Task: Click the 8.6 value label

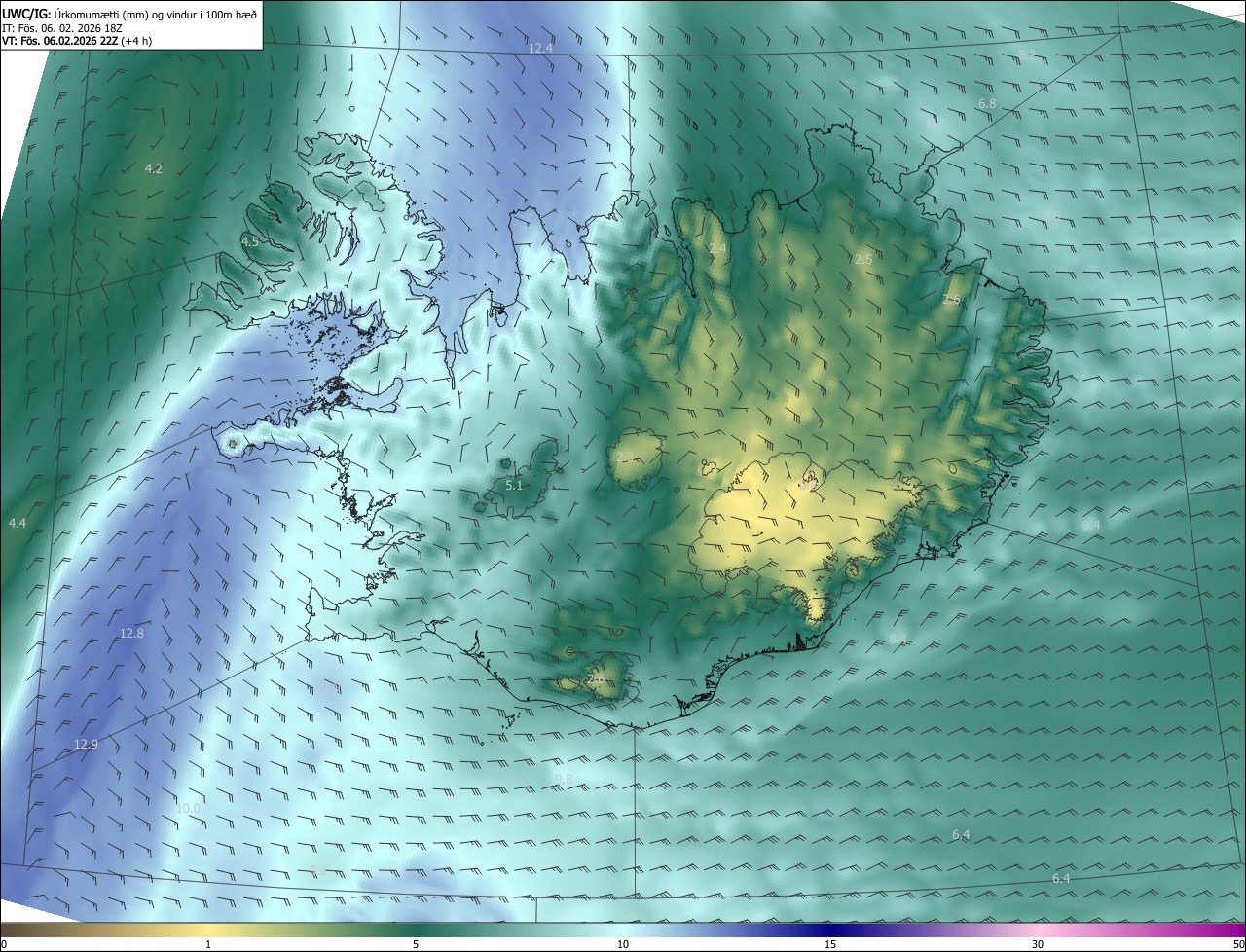Action: 1050,216
